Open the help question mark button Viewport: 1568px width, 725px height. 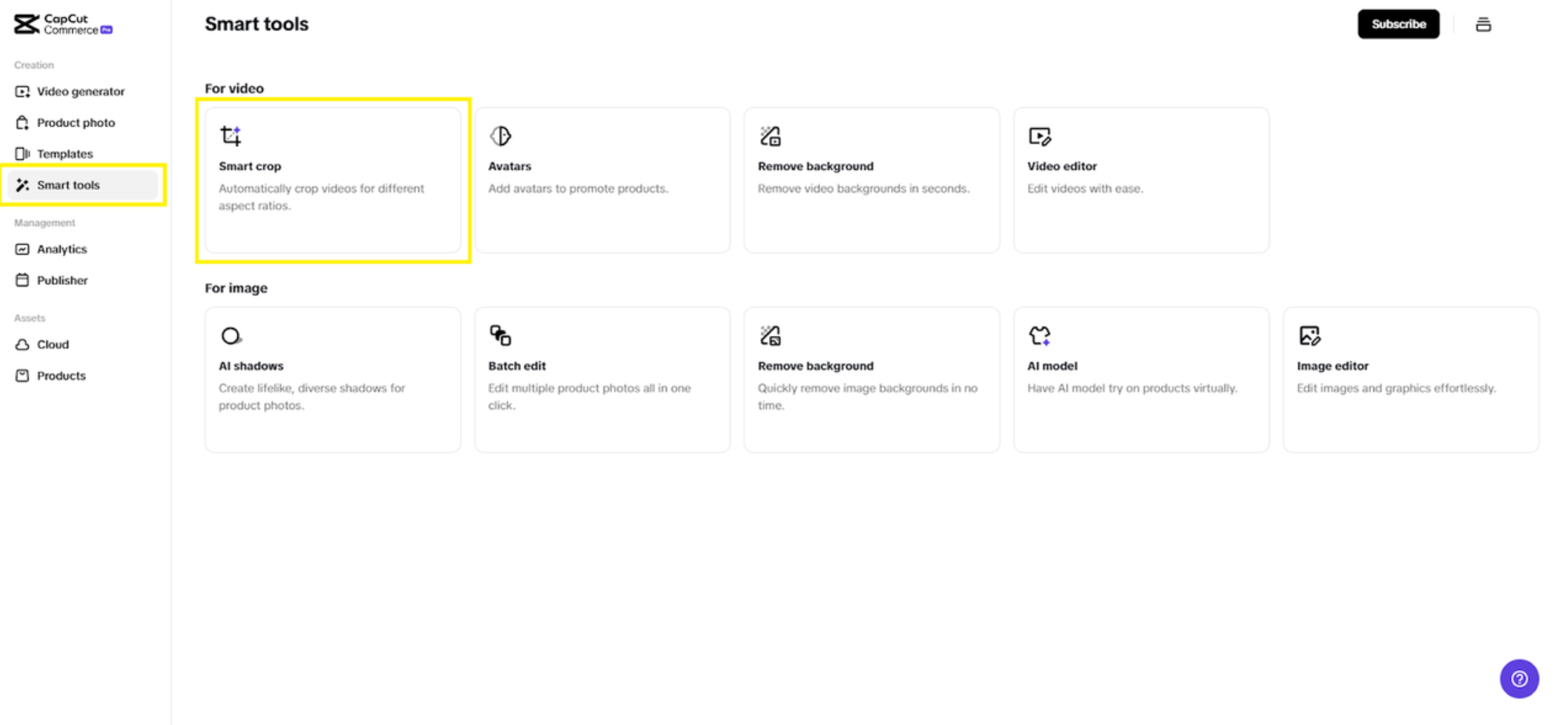pos(1519,679)
